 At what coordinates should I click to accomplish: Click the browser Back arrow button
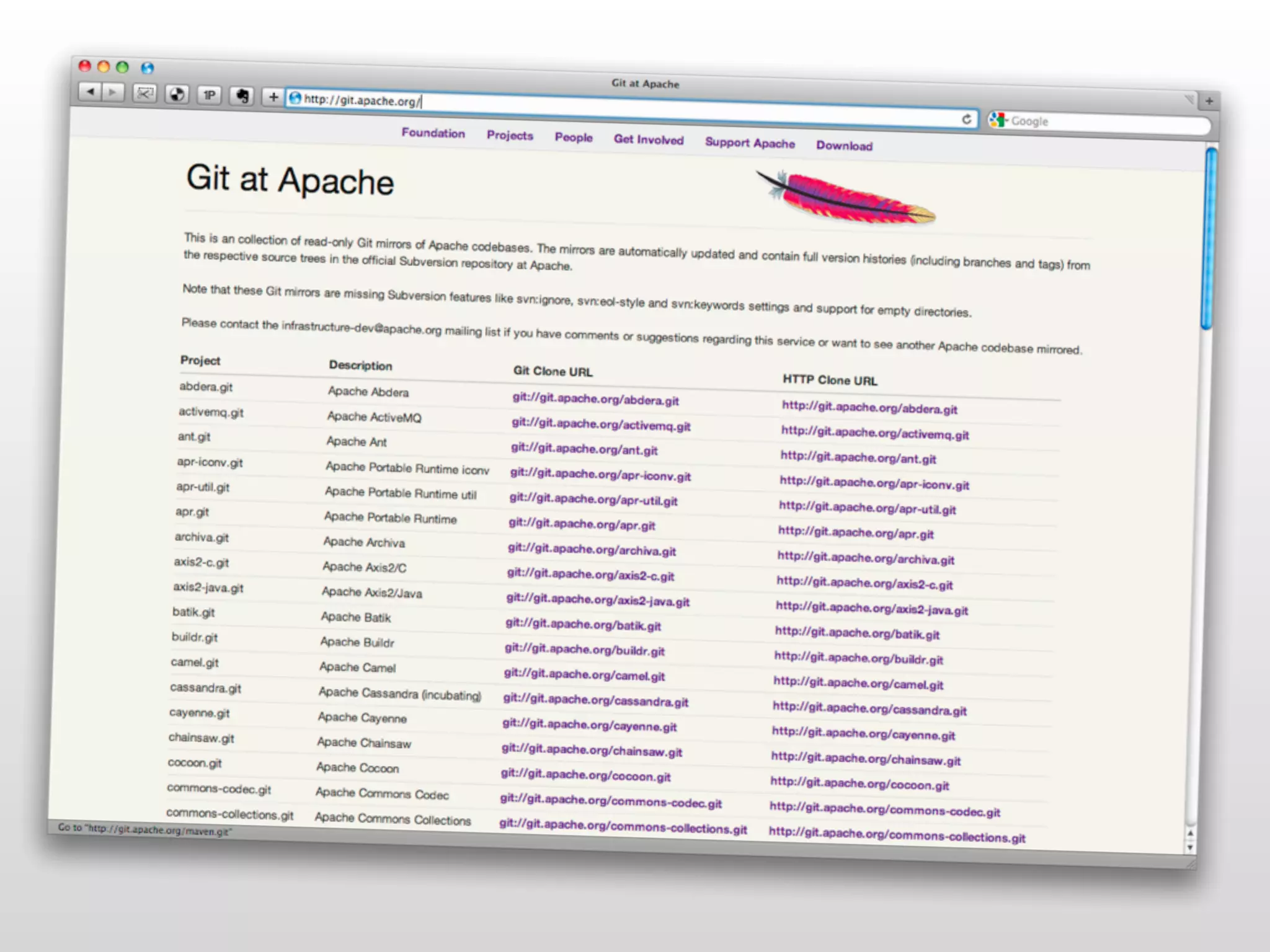tap(91, 92)
